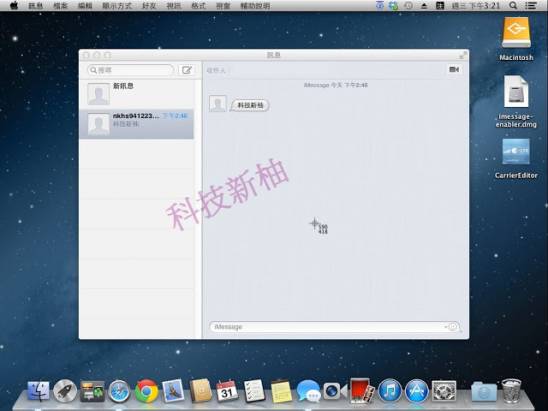The width and height of the screenshot is (548, 411).
Task: Open Messages app in the Dock
Action: click(308, 391)
